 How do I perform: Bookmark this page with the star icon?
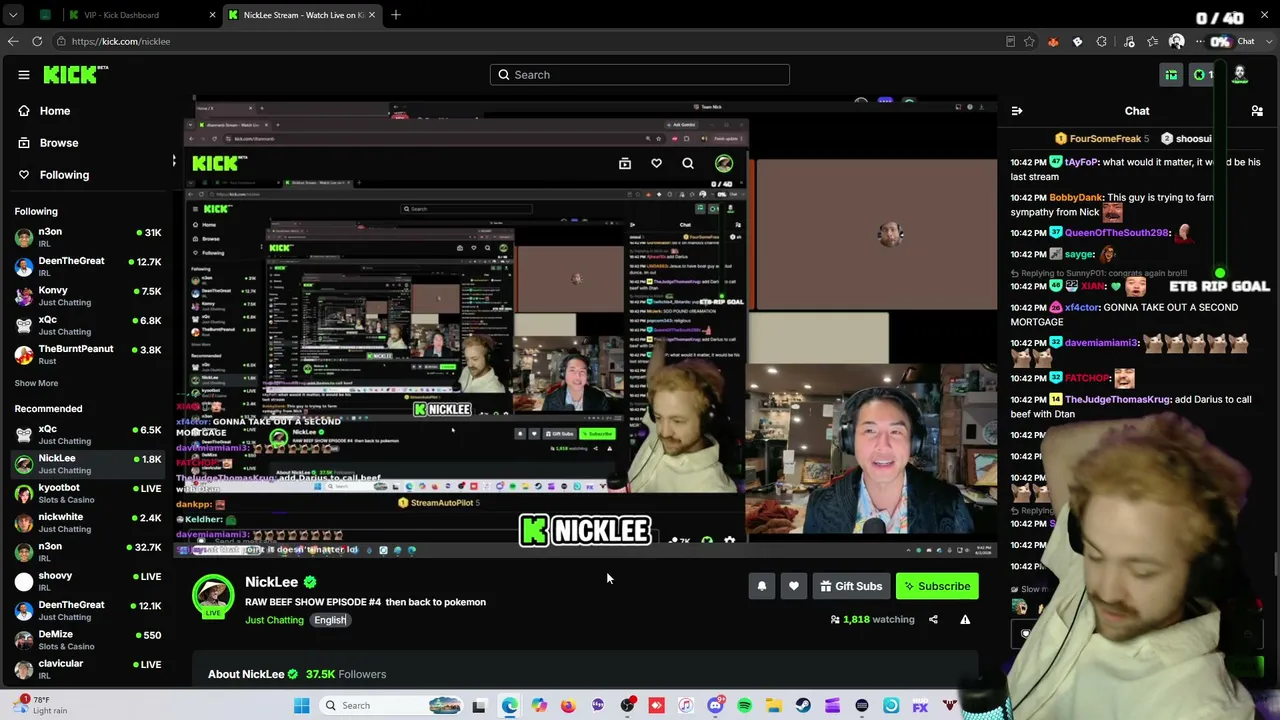(x=1029, y=41)
